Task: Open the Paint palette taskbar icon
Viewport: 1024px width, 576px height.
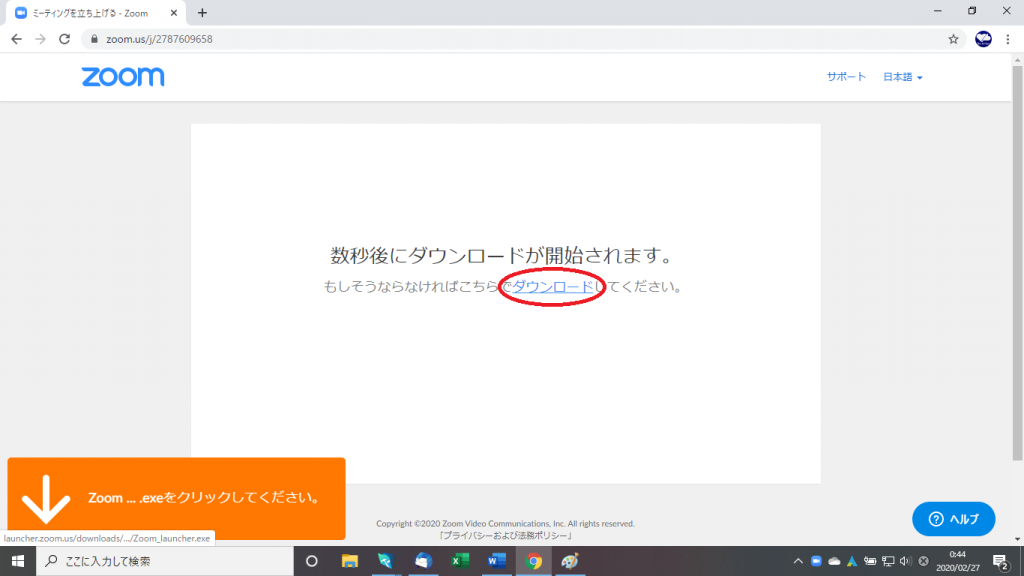Action: coord(570,561)
